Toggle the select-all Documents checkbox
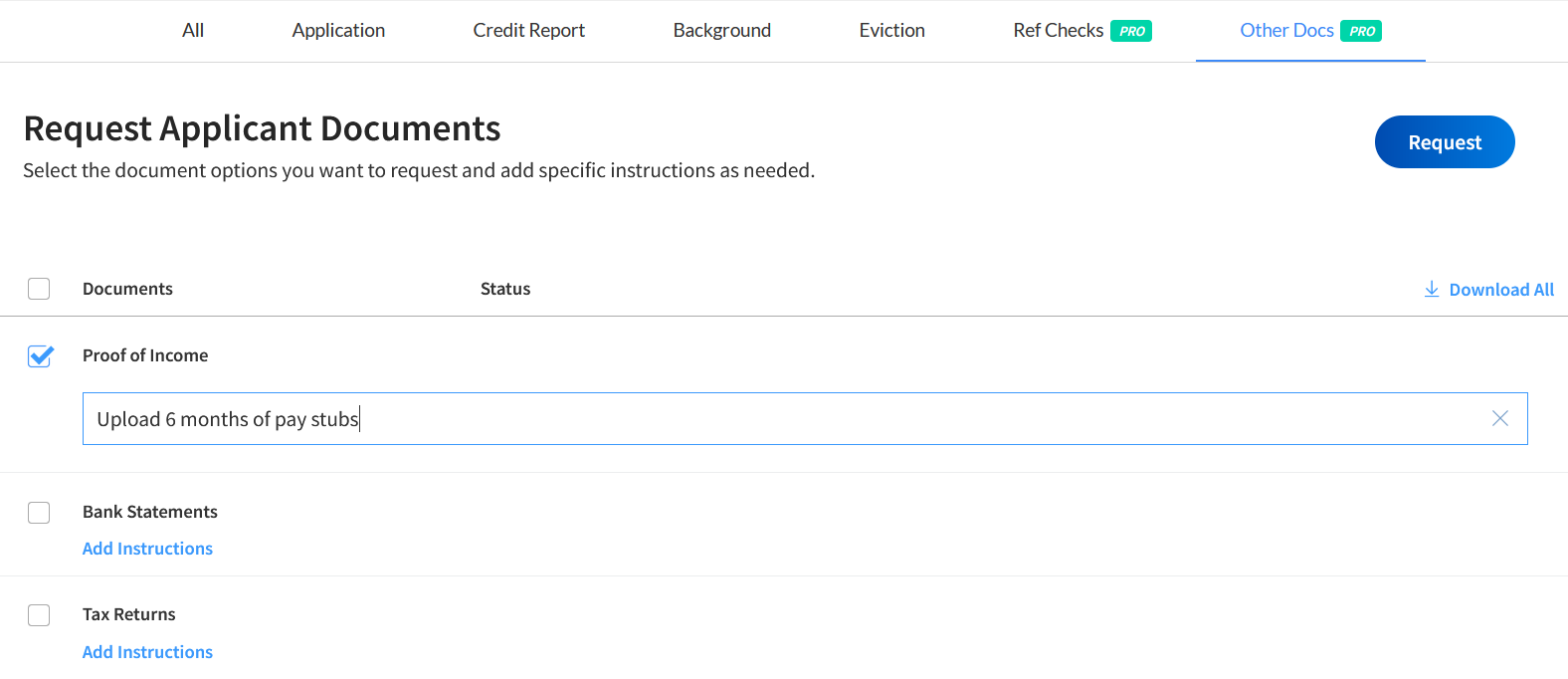 (39, 289)
